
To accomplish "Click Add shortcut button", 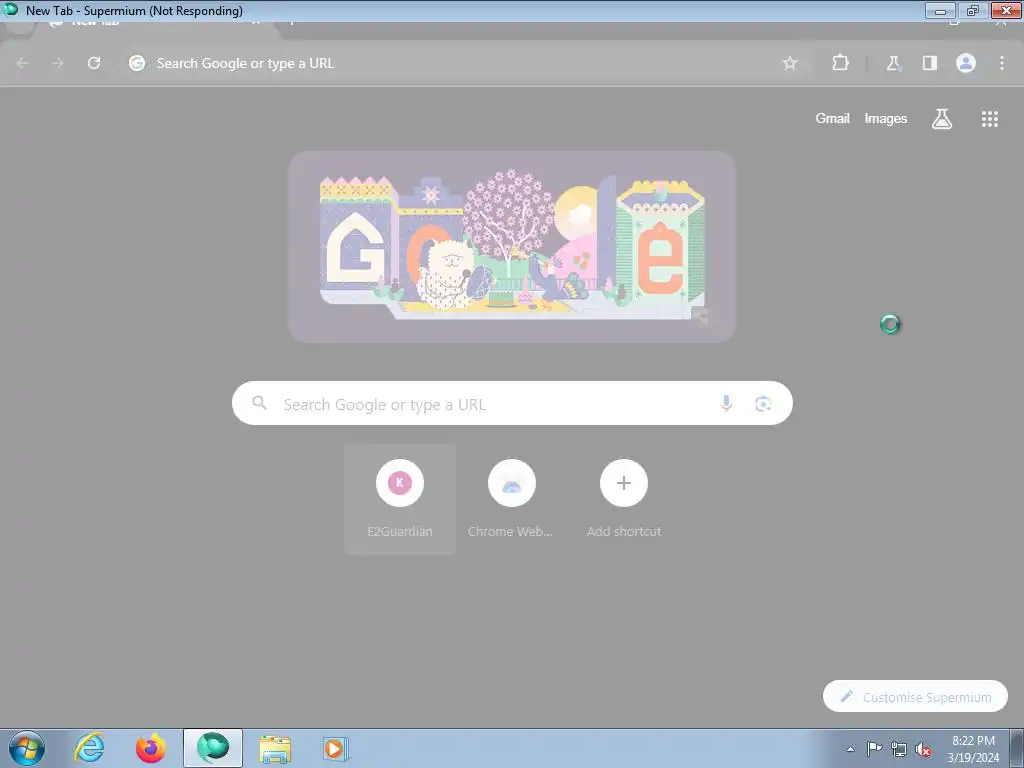I will click(x=624, y=499).
